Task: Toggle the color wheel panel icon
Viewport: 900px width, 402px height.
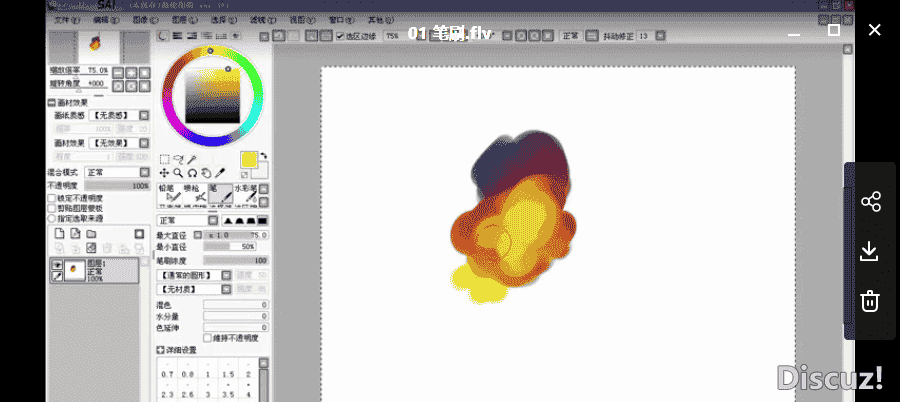Action: click(163, 36)
